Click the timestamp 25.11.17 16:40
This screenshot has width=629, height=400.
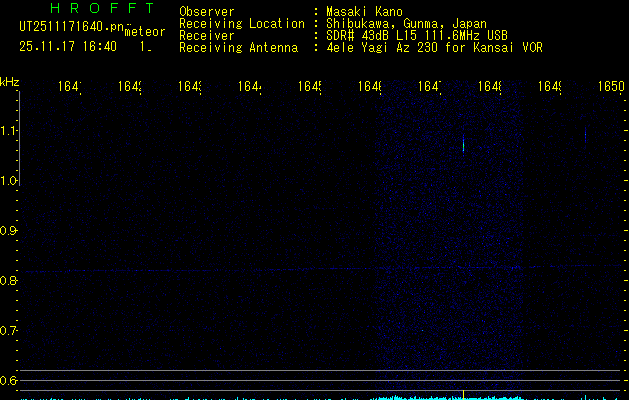coord(68,46)
